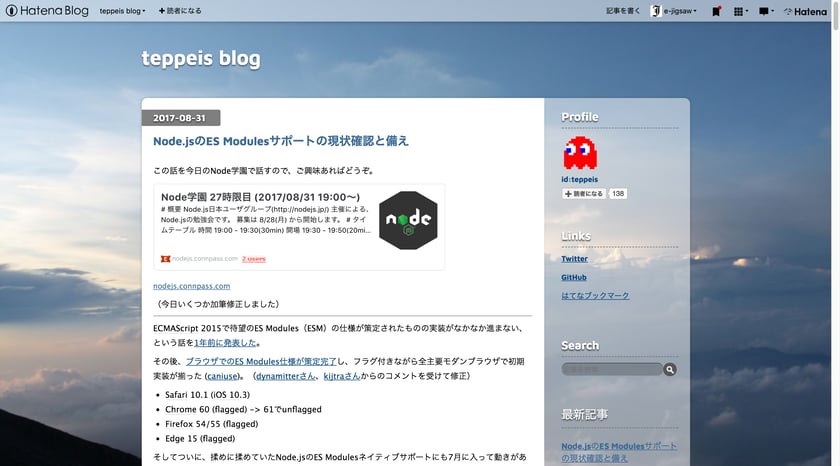
Task: Open the teppeis blog dropdown menu
Action: click(x=122, y=11)
